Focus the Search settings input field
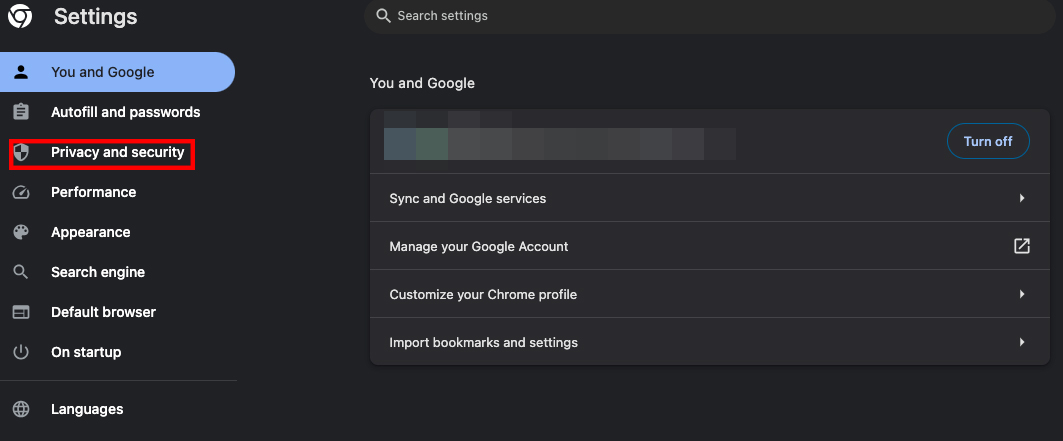 click(x=710, y=16)
